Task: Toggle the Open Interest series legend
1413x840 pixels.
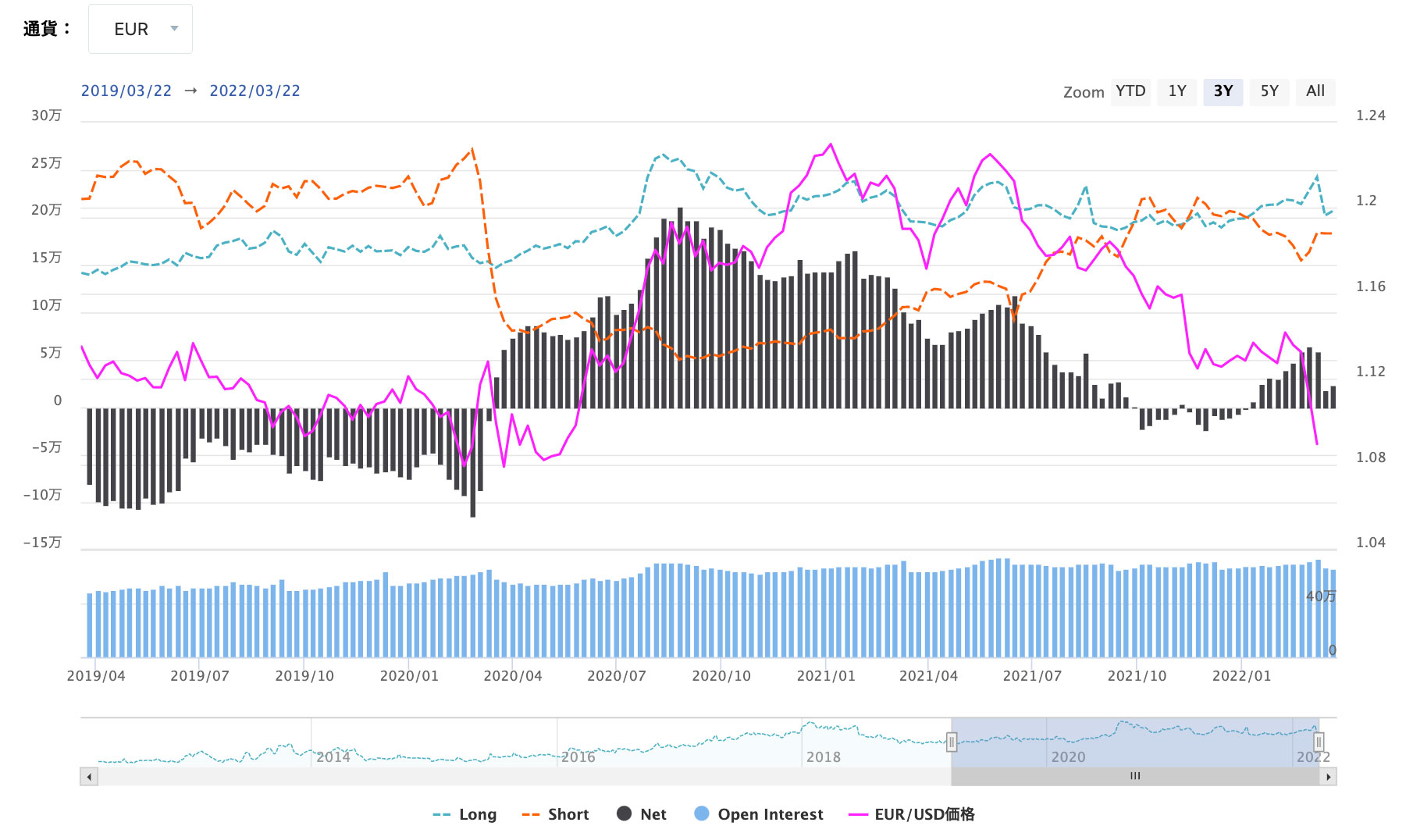Action: click(x=758, y=814)
